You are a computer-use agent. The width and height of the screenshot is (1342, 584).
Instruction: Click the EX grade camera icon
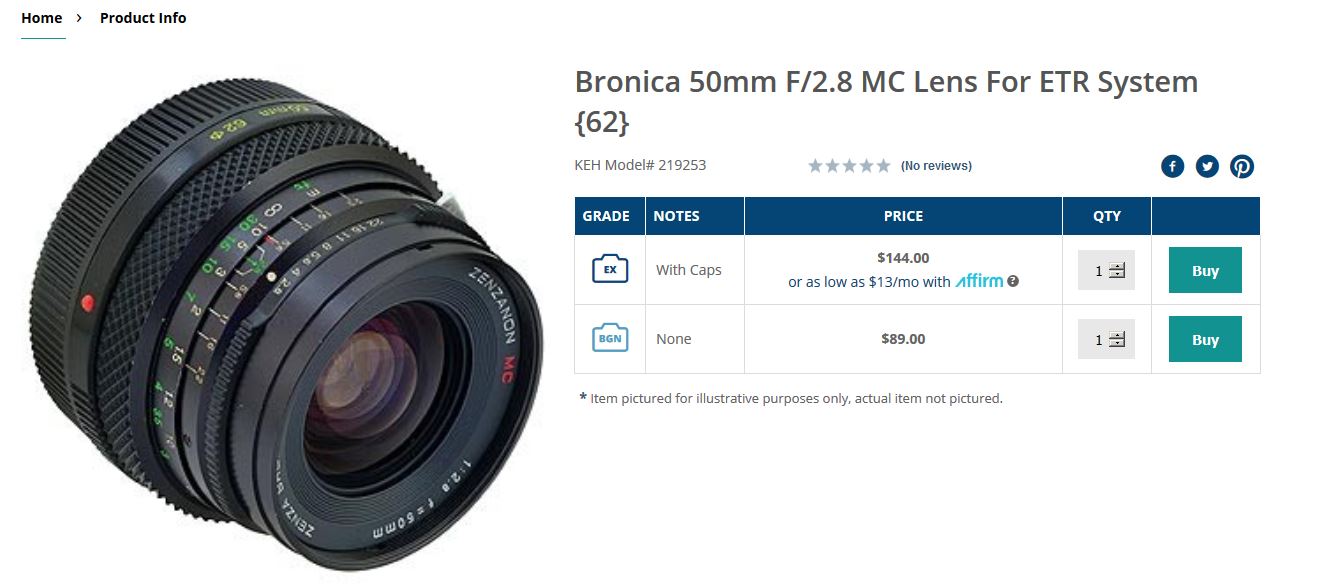[610, 269]
